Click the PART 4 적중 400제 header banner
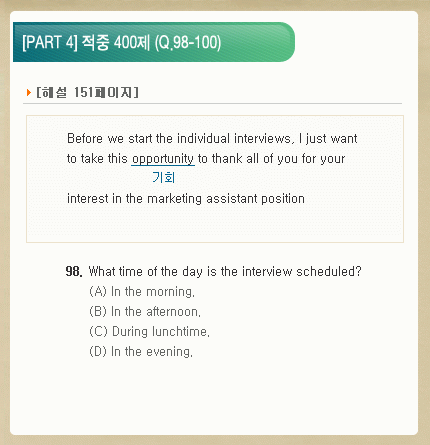This screenshot has height=445, width=430. [154, 42]
